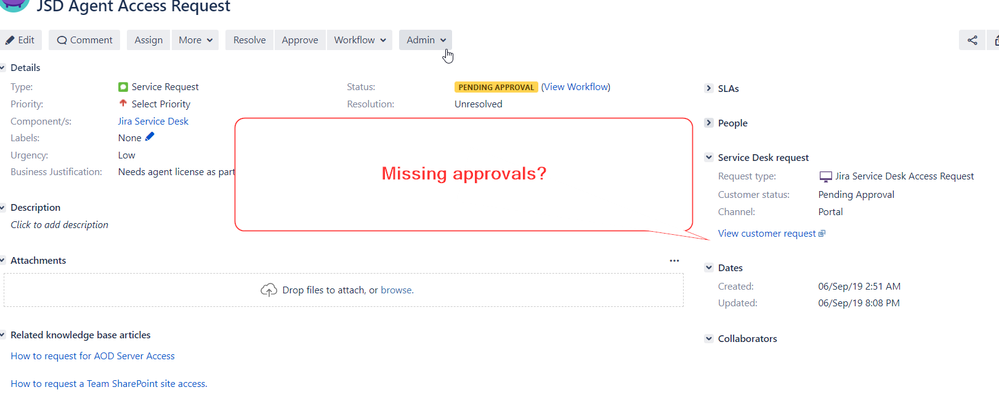Open the Workflow dropdown
Image resolution: width=999 pixels, height=397 pixels.
tap(359, 40)
